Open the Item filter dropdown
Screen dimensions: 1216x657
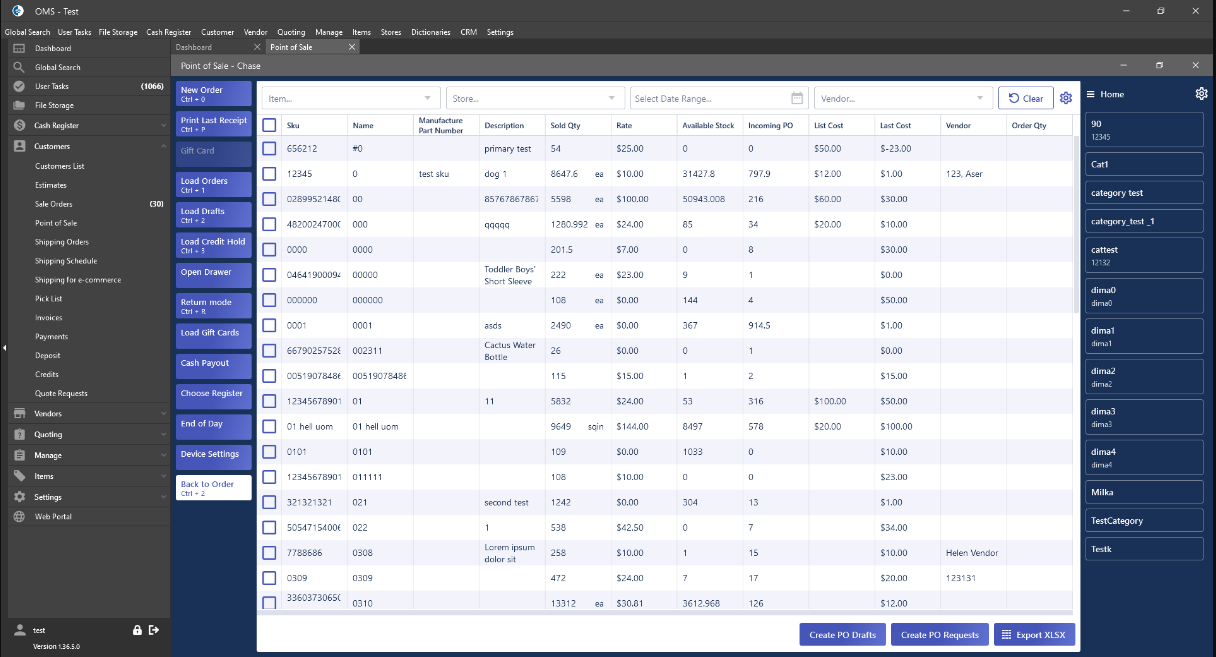(350, 98)
